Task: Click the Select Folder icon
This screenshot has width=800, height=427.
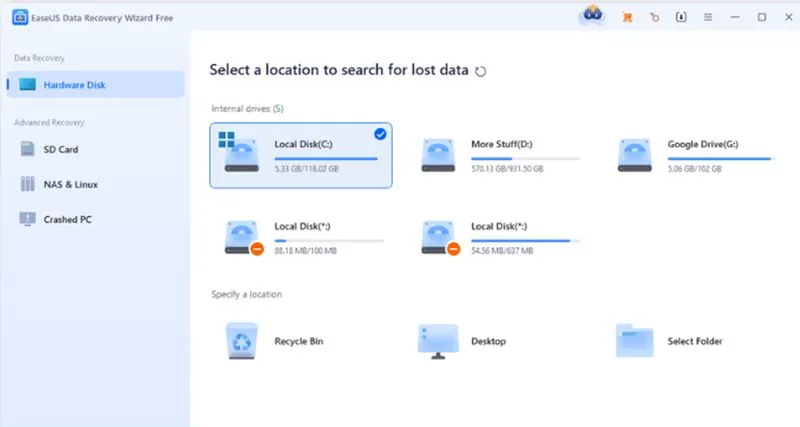Action: point(635,341)
